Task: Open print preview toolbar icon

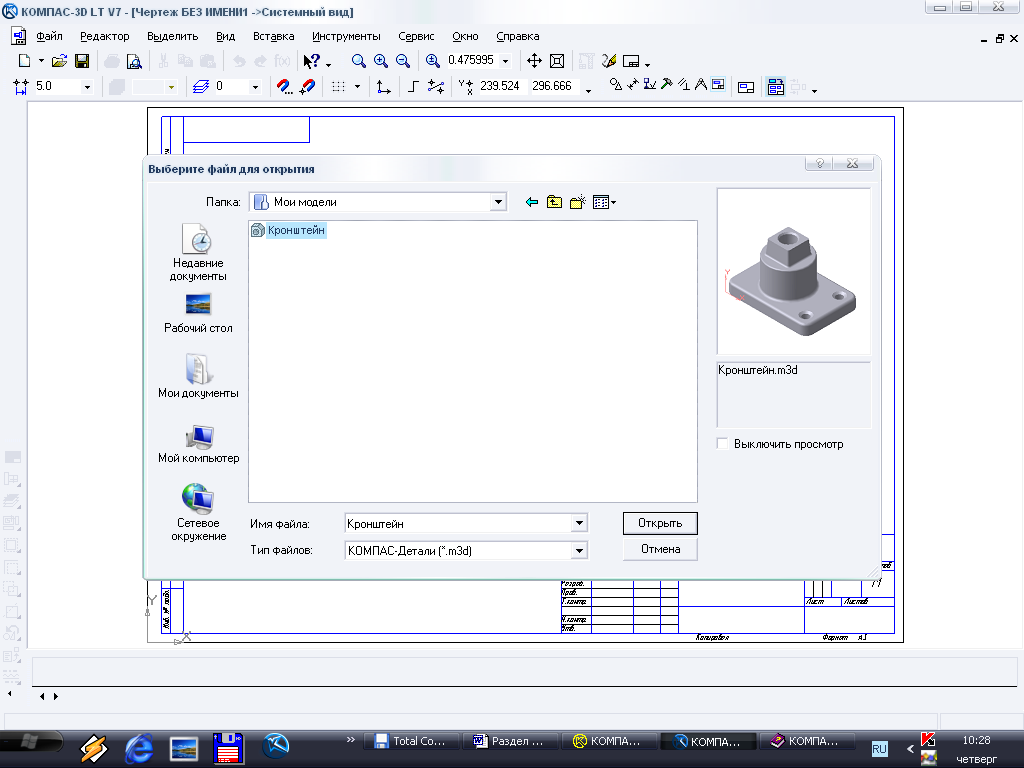Action: click(134, 61)
